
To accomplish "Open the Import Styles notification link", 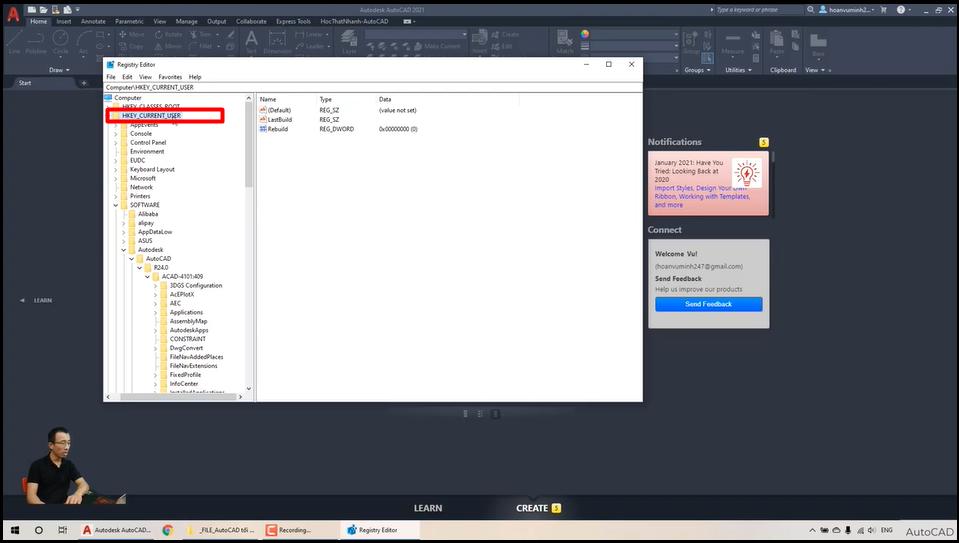I will [702, 196].
